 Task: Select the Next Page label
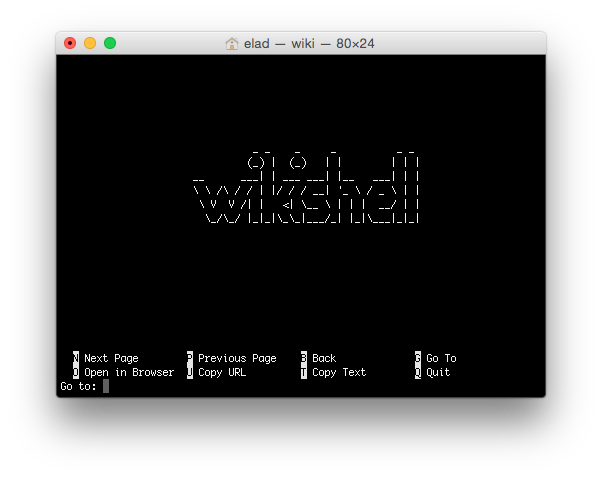(x=111, y=358)
